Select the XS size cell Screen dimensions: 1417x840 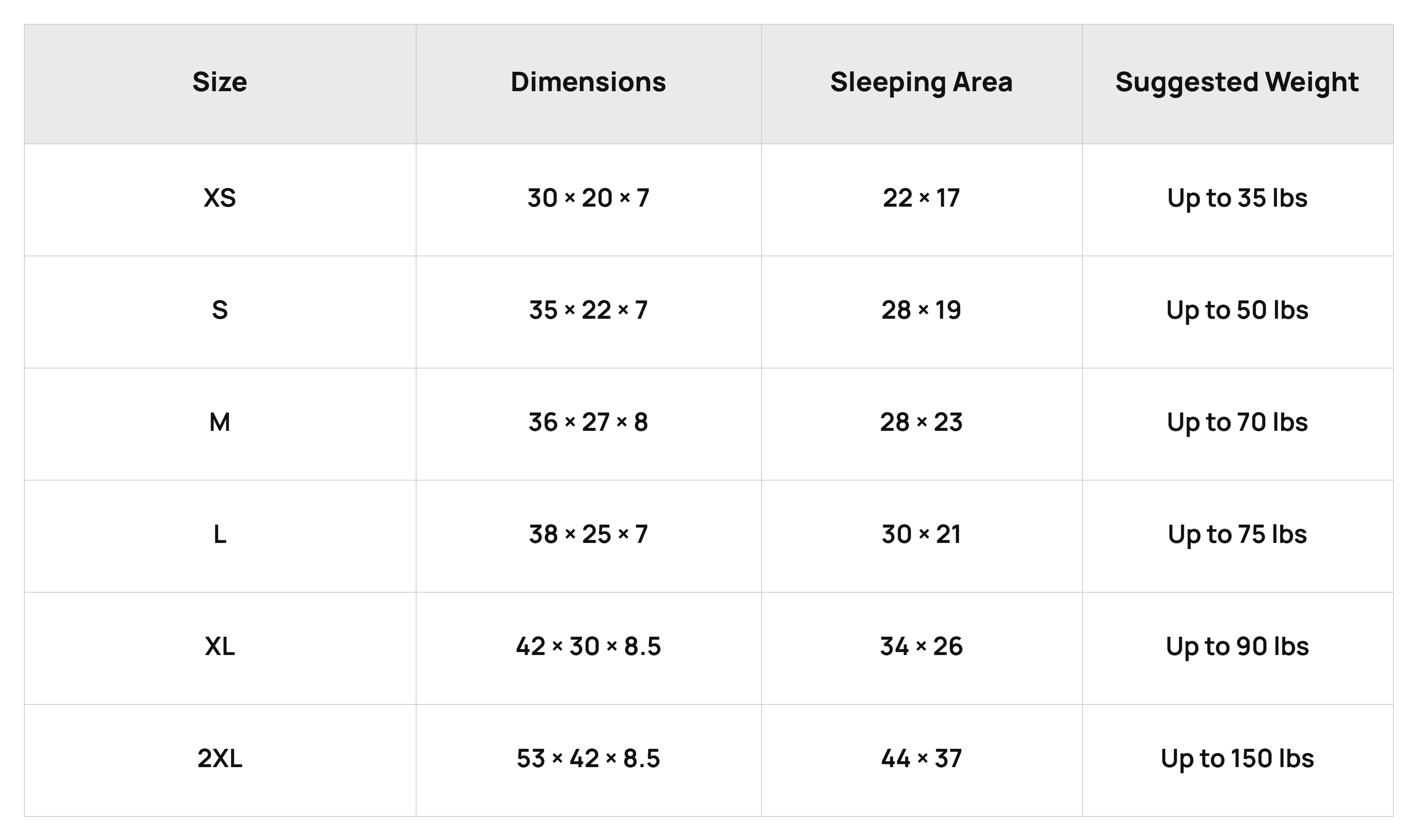[x=220, y=199]
